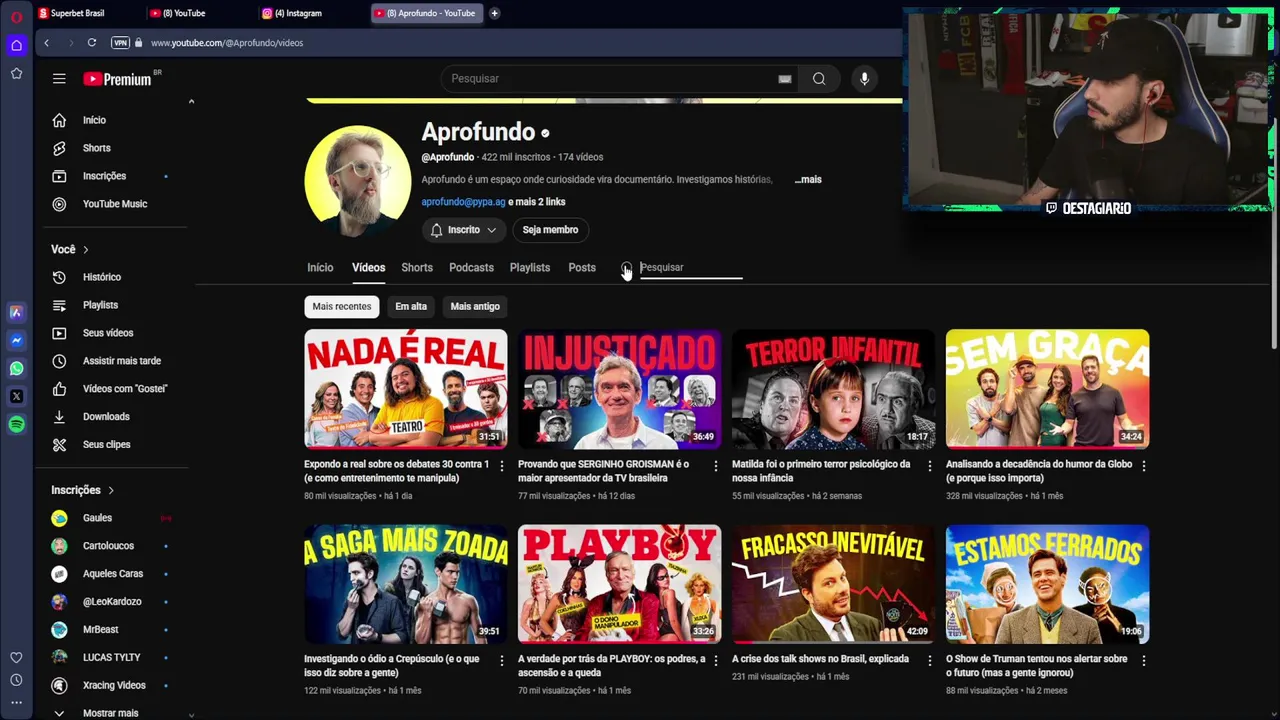Click the Aprofundo channel avatar
This screenshot has width=1280, height=720.
click(x=357, y=180)
